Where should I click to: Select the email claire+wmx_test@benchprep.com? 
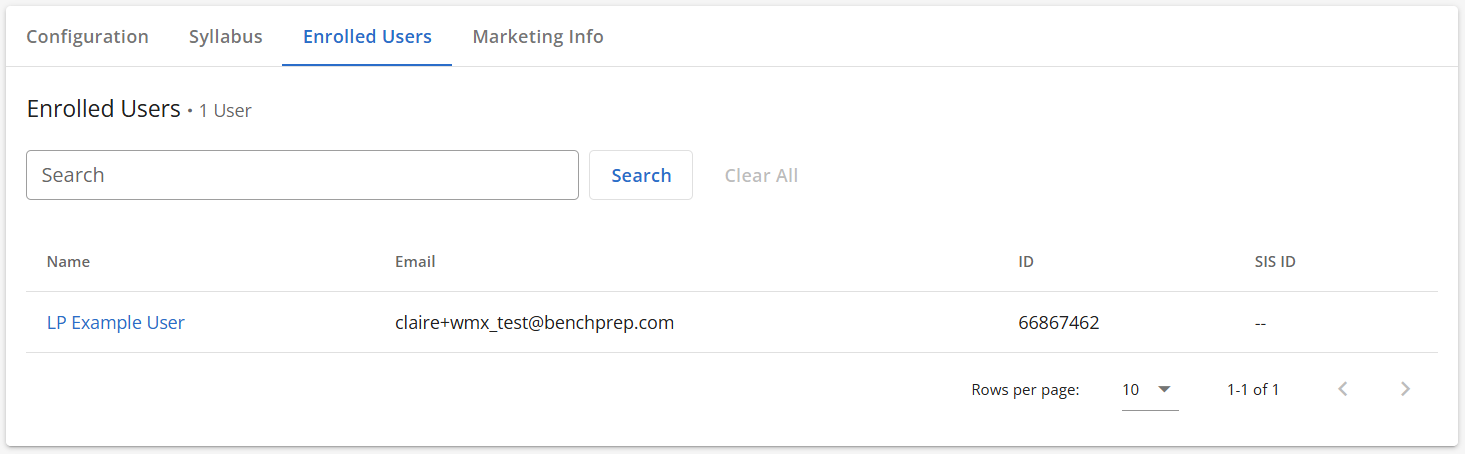click(x=534, y=323)
